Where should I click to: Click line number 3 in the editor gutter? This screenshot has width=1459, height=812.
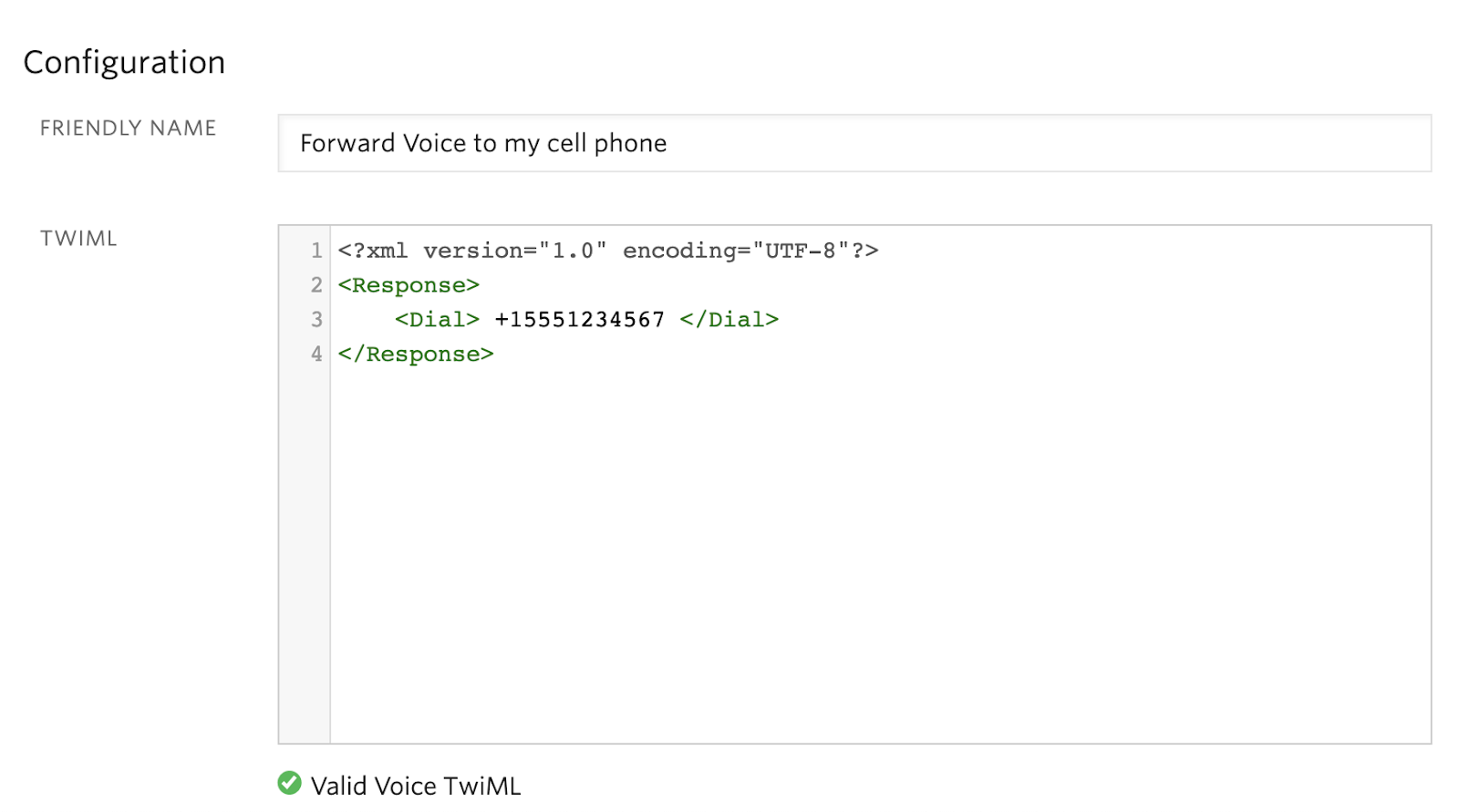click(316, 320)
